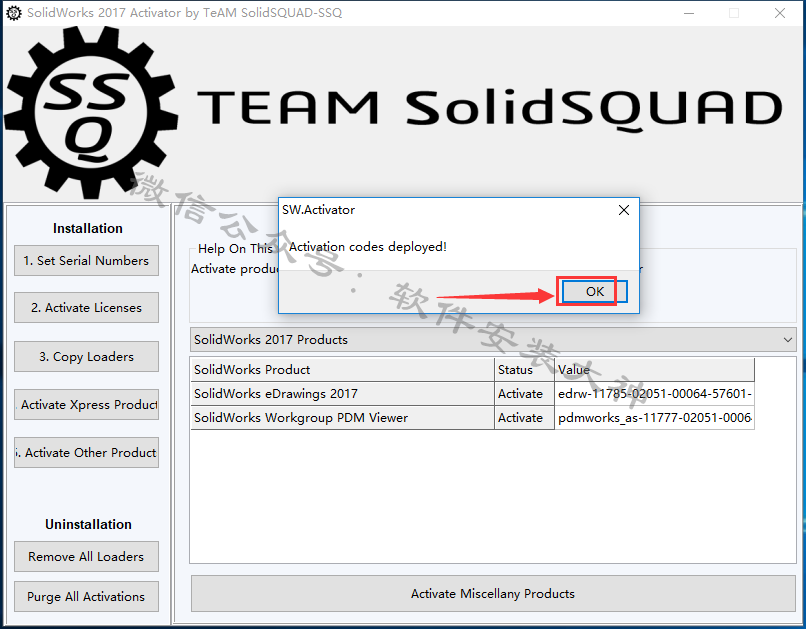
Task: Click the Remove All Loaders button
Action: (86, 557)
